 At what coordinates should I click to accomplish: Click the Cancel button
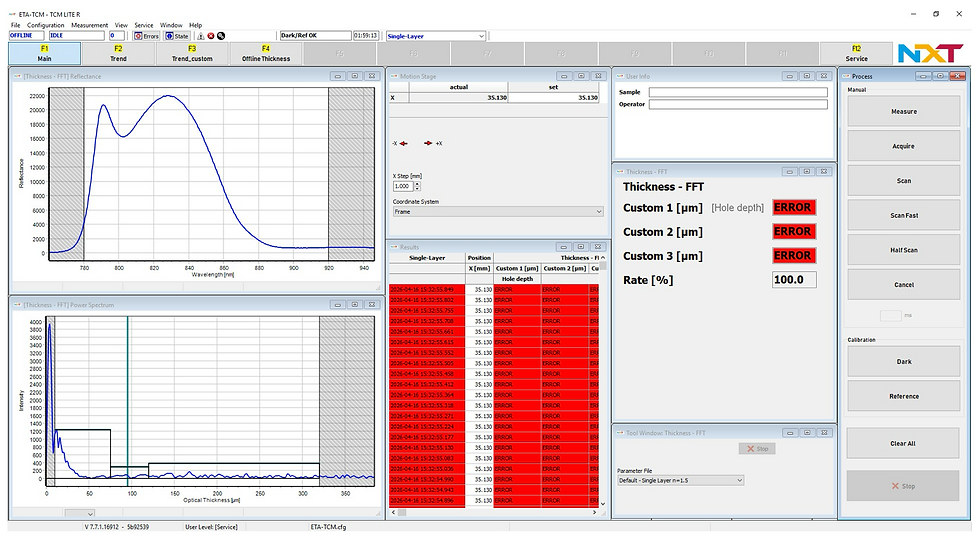(x=904, y=284)
